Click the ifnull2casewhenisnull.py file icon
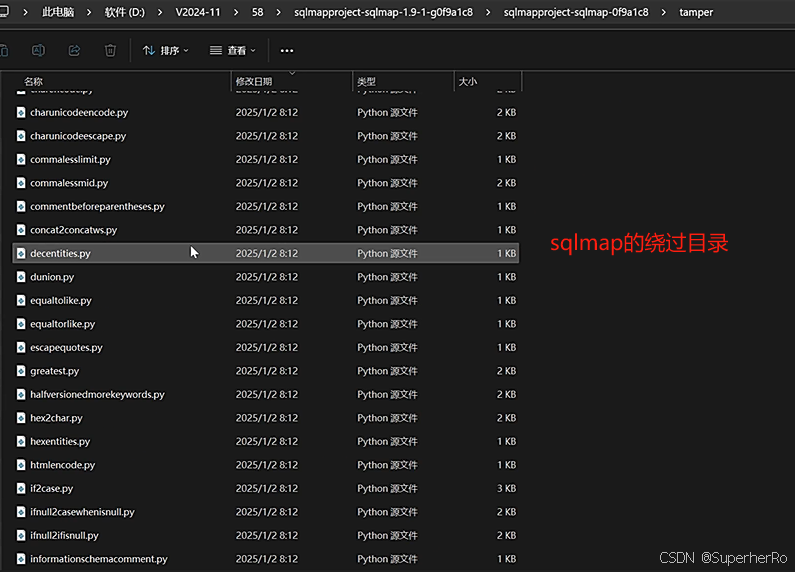 (x=21, y=512)
